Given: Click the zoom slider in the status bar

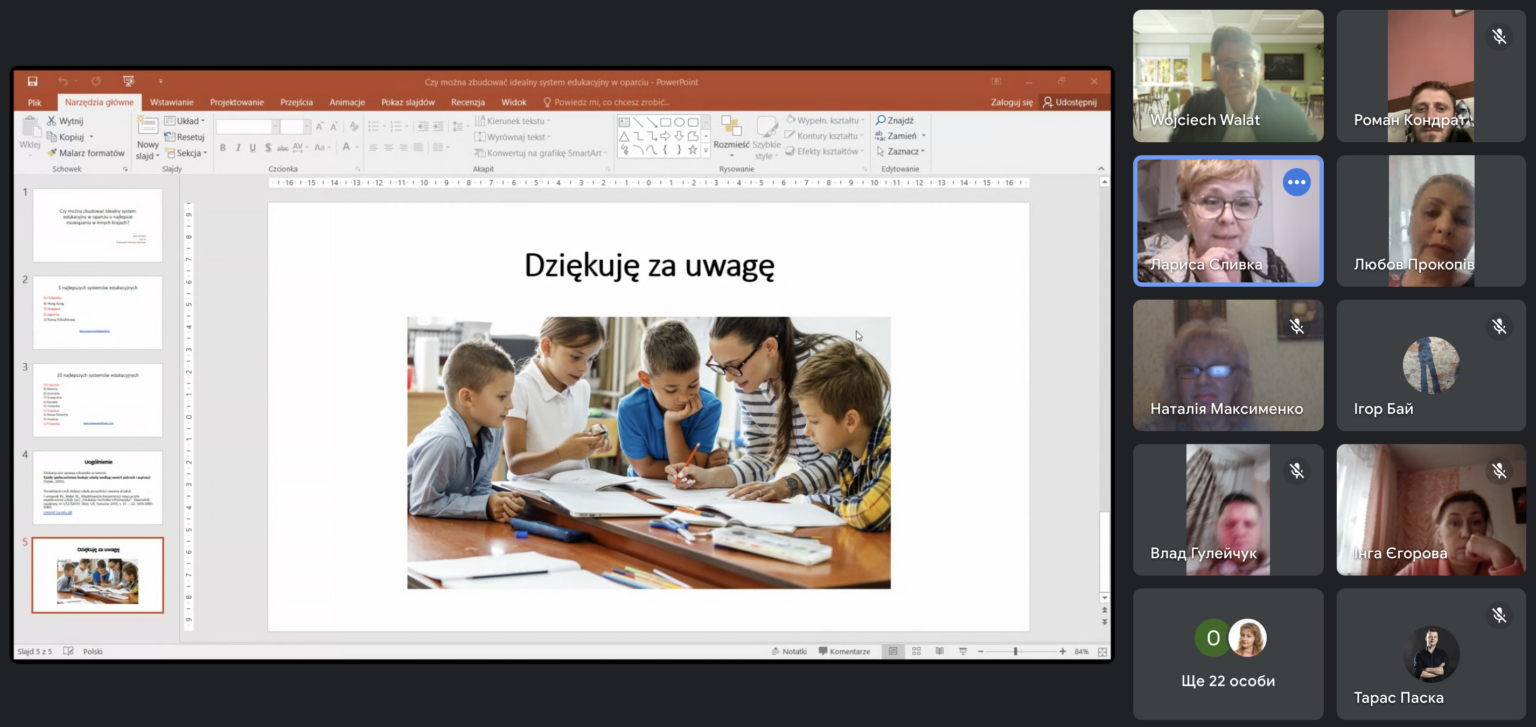Looking at the screenshot, I should 1015,651.
